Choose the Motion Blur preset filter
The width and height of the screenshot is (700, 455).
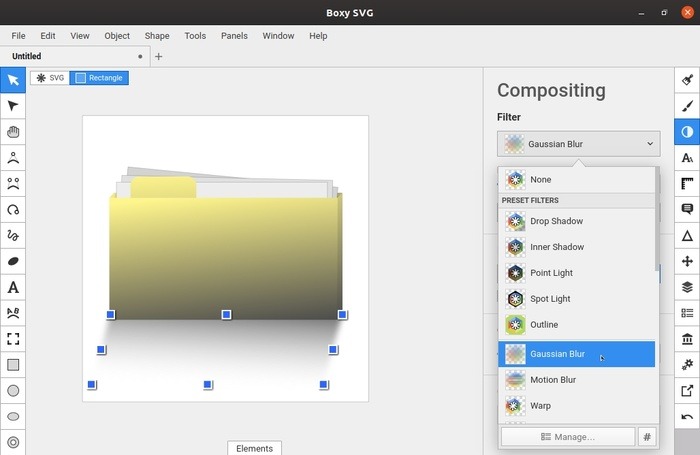click(576, 380)
